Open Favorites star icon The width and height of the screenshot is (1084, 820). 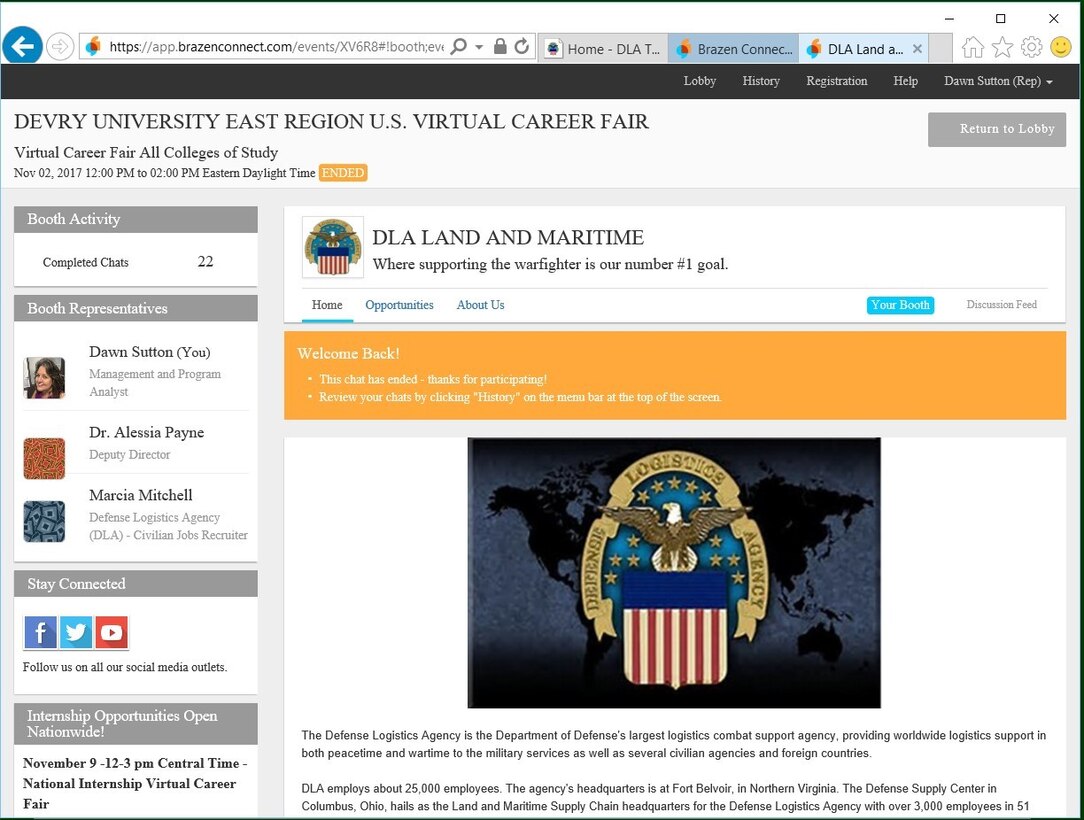[x=1002, y=47]
